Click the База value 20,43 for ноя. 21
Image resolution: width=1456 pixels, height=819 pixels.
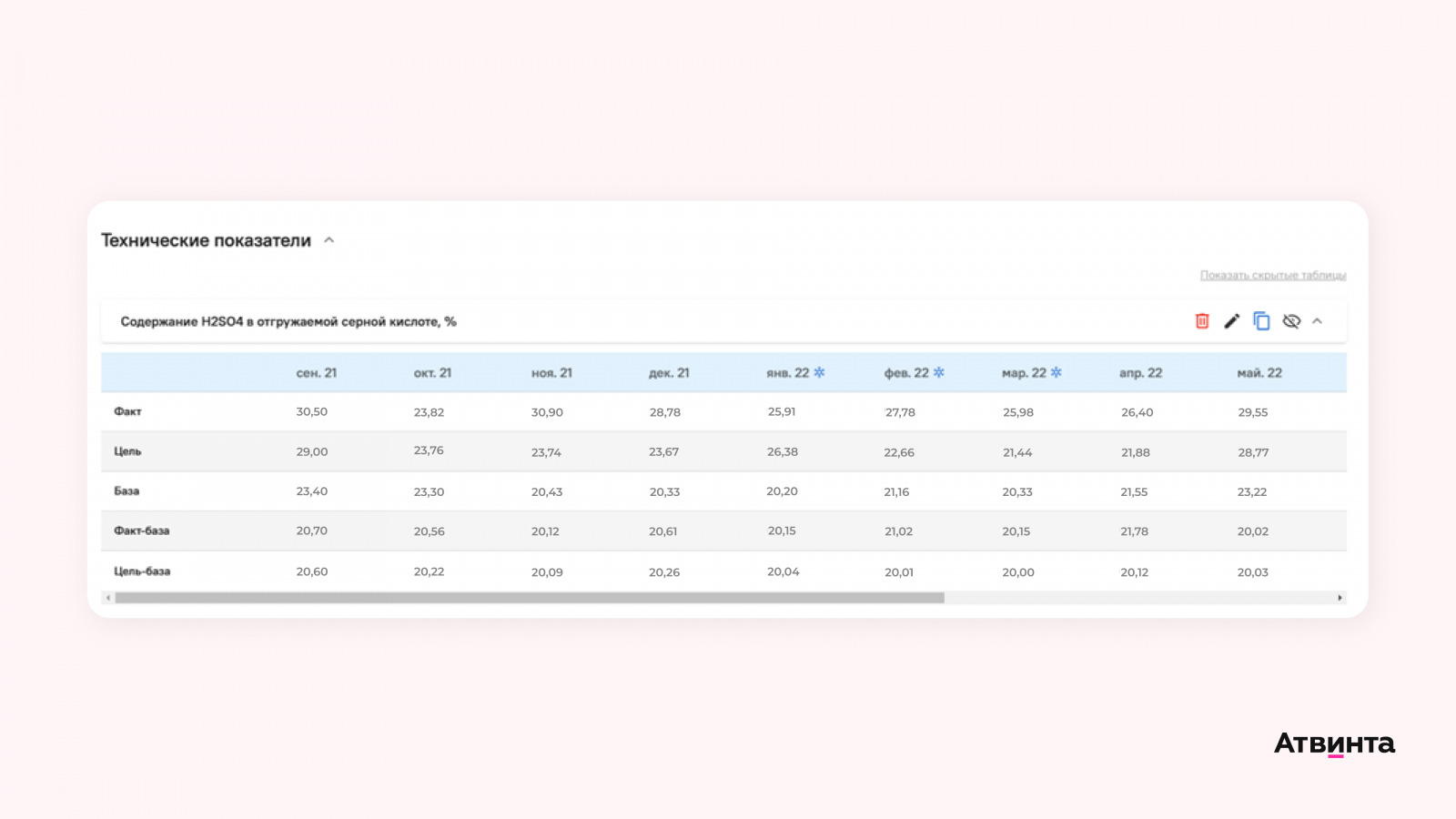point(547,491)
